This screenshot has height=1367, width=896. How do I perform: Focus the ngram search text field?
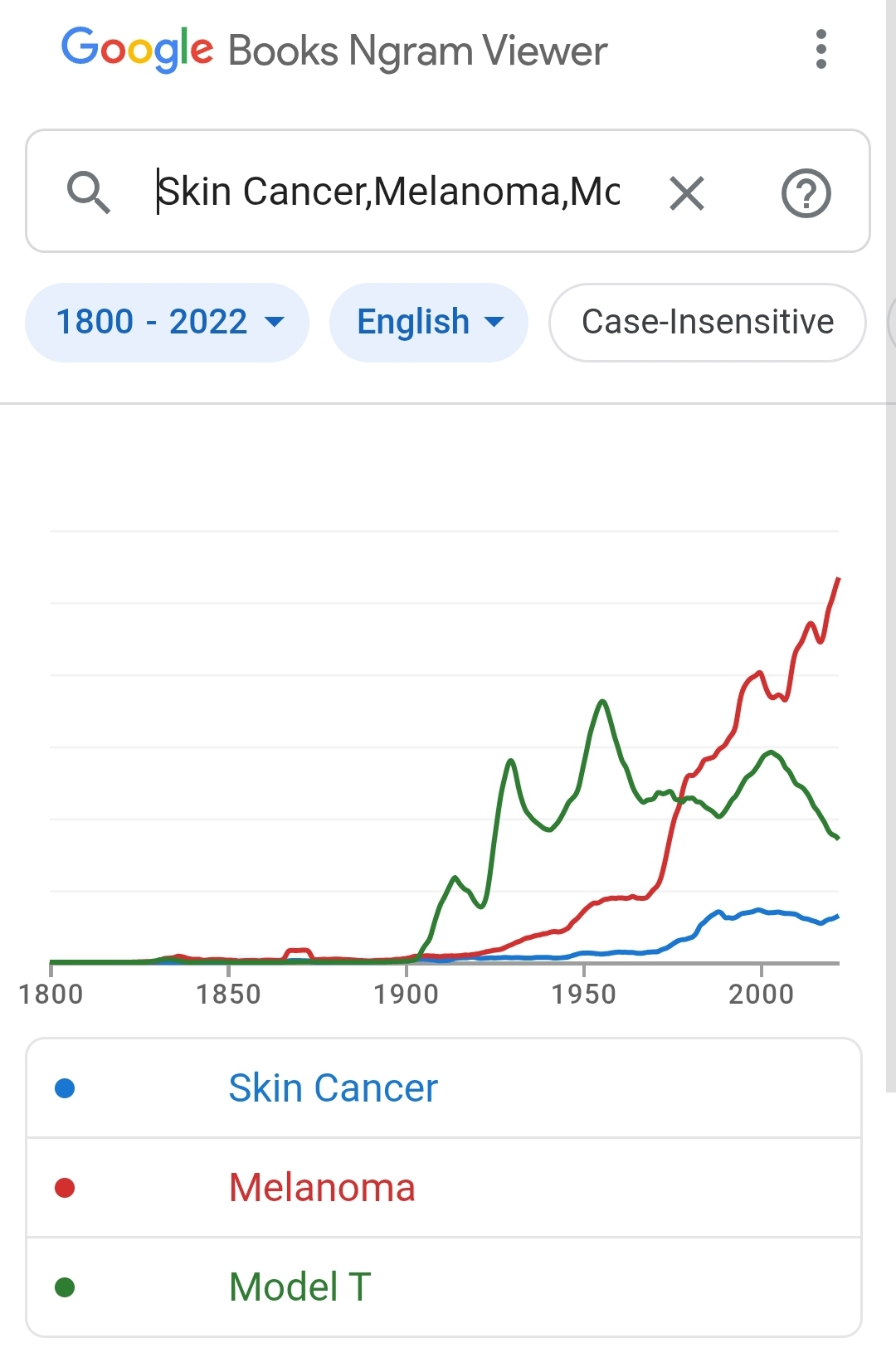pyautogui.click(x=388, y=192)
